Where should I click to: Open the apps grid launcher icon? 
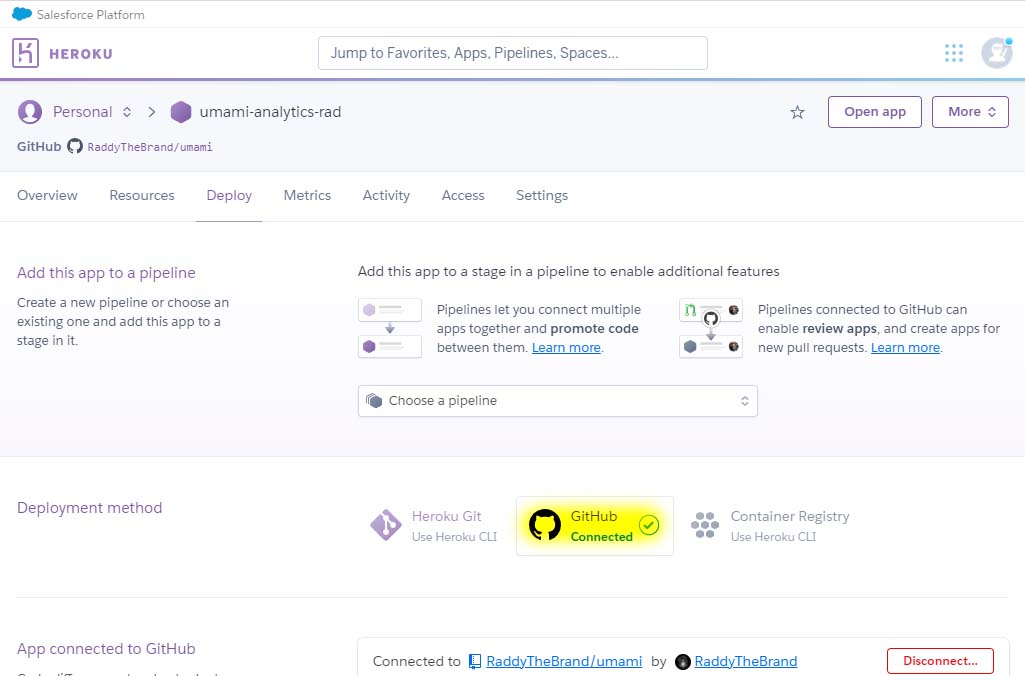[954, 53]
